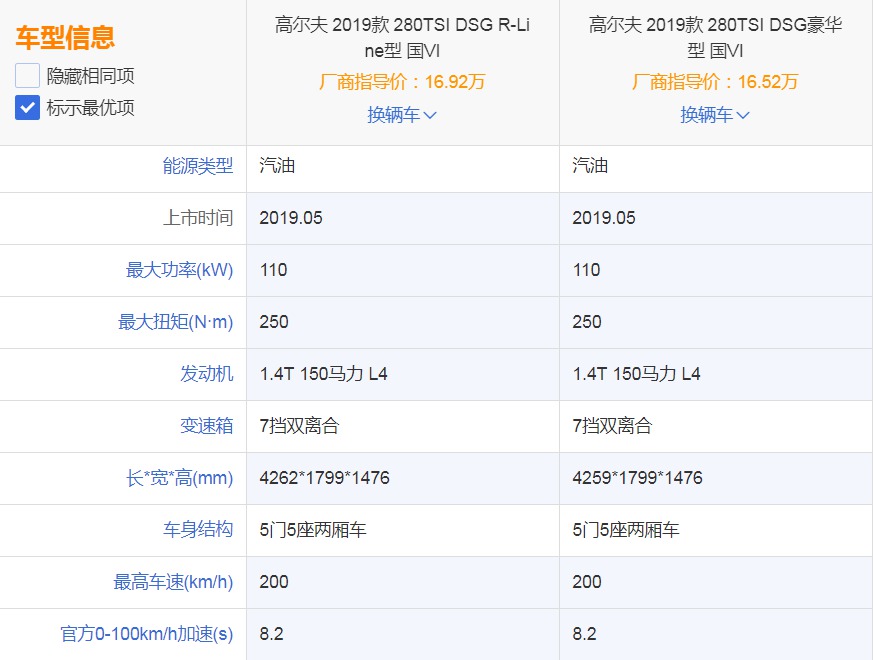The height and width of the screenshot is (660, 873).
Task: Select the 长*宽*高(mm) row label
Action: [179, 478]
